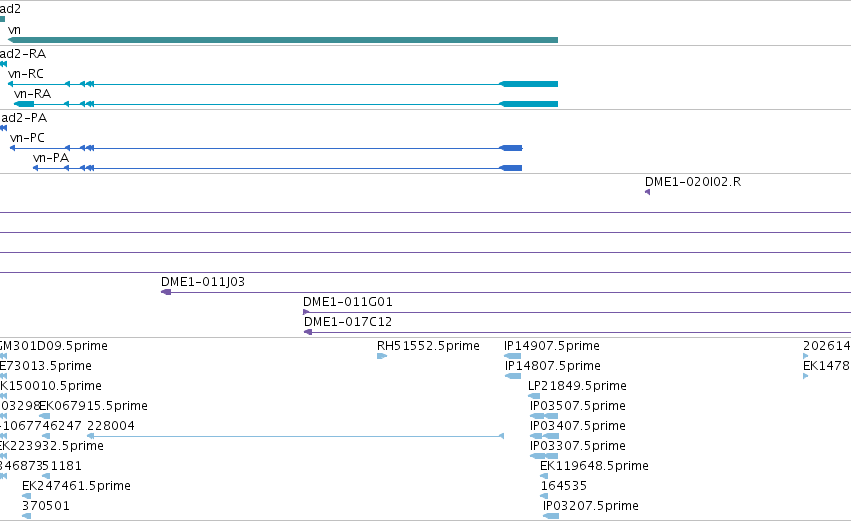Open the vn-PA protein feature label

(51, 158)
